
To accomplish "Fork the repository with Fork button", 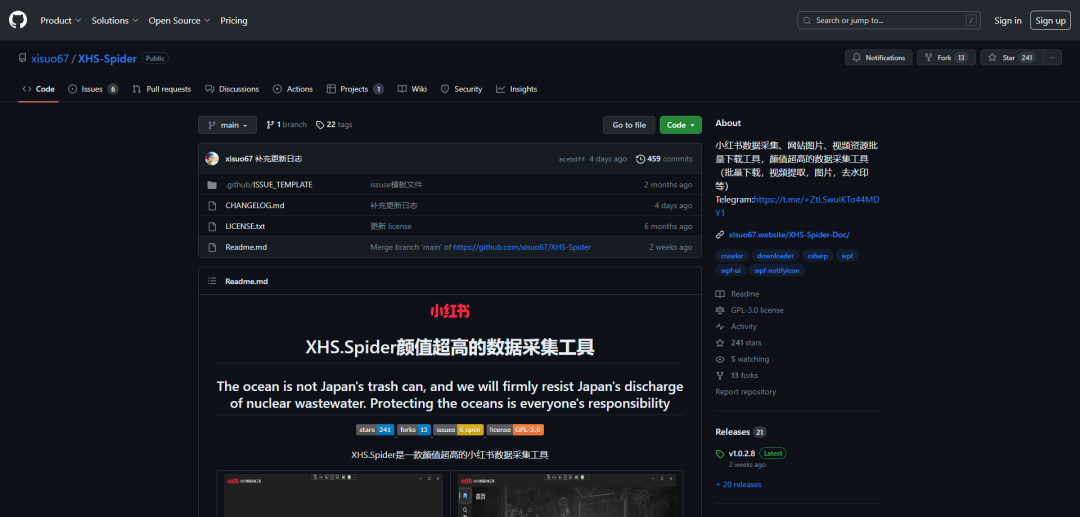I will pos(946,58).
